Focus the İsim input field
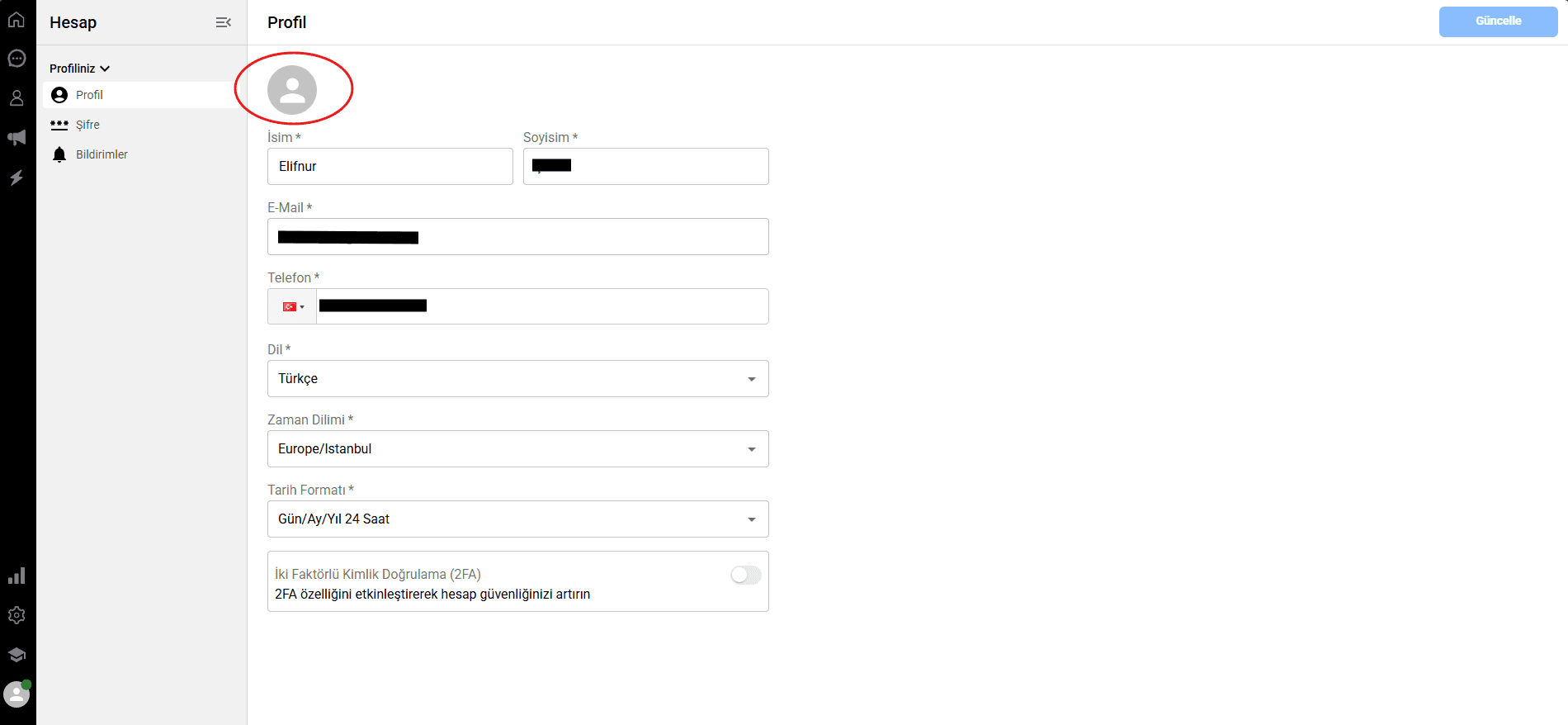 coord(390,166)
